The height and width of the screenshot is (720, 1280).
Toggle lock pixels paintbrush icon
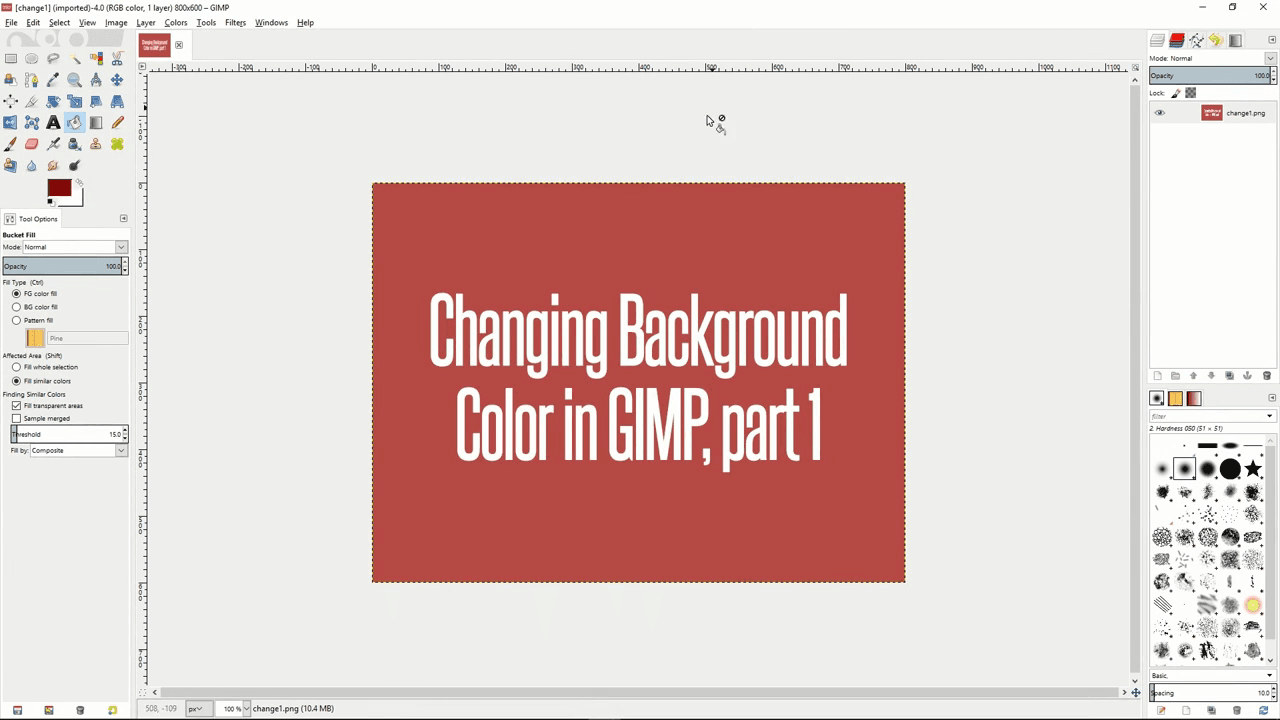(1176, 93)
